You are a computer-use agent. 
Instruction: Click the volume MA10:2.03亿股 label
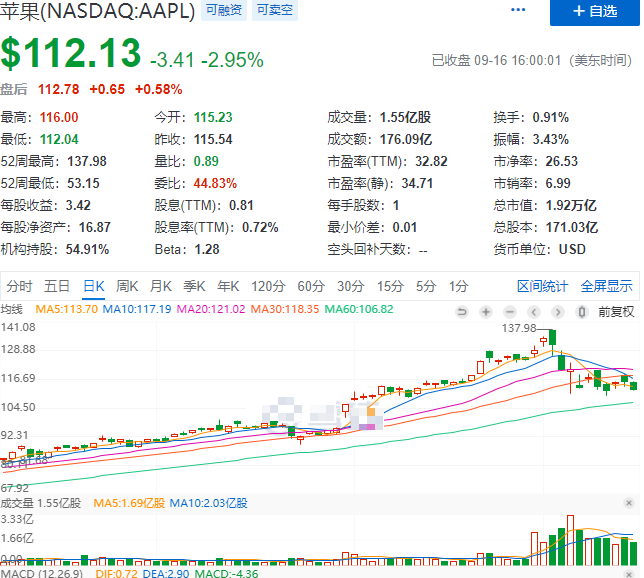(208, 503)
